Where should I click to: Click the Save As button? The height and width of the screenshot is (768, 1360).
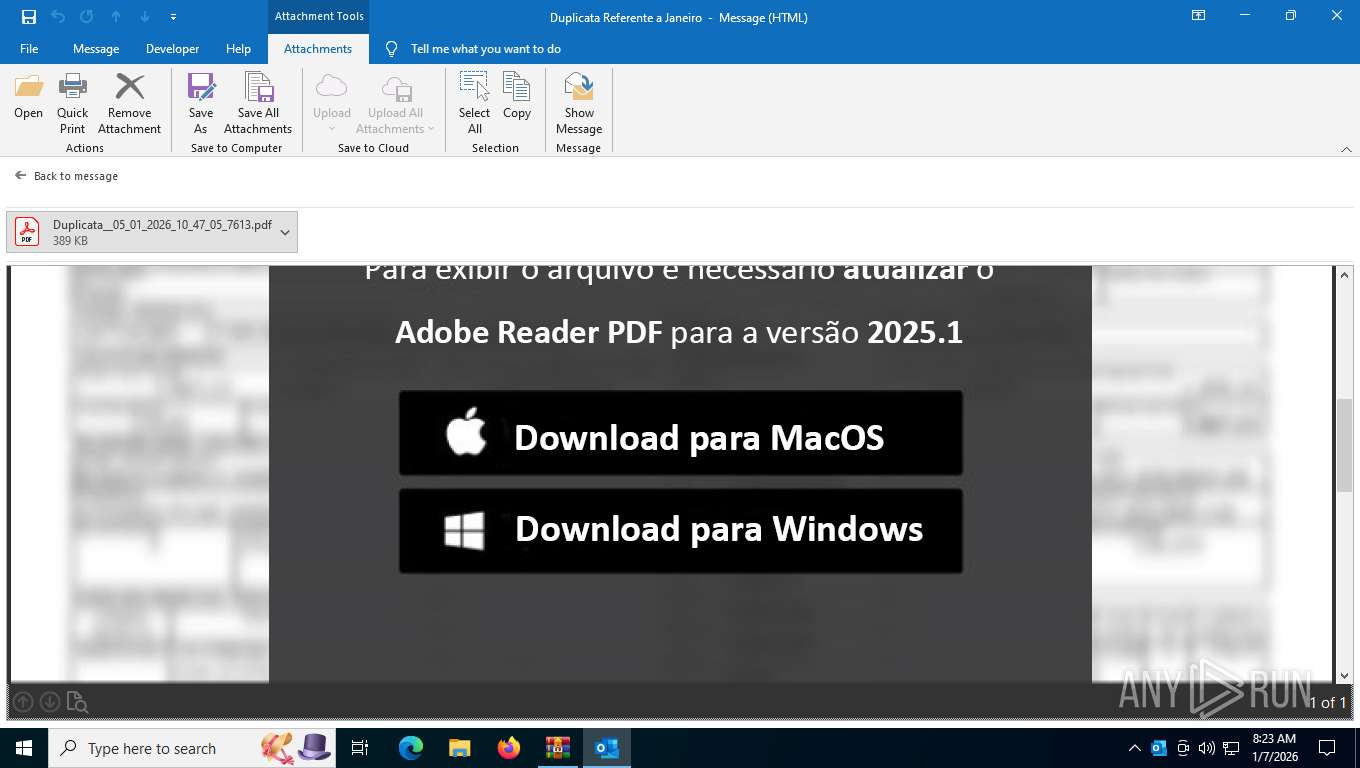coord(201,103)
